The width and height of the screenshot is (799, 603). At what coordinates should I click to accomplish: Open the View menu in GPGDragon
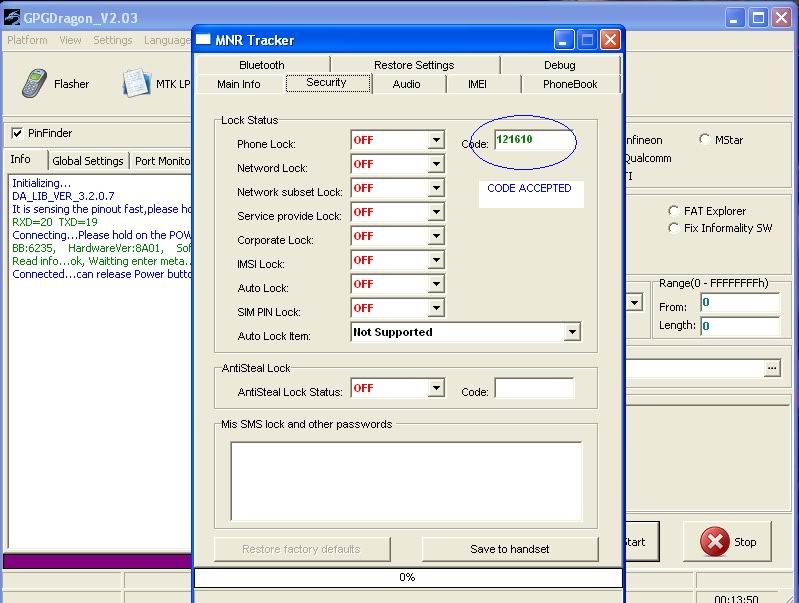[x=70, y=40]
